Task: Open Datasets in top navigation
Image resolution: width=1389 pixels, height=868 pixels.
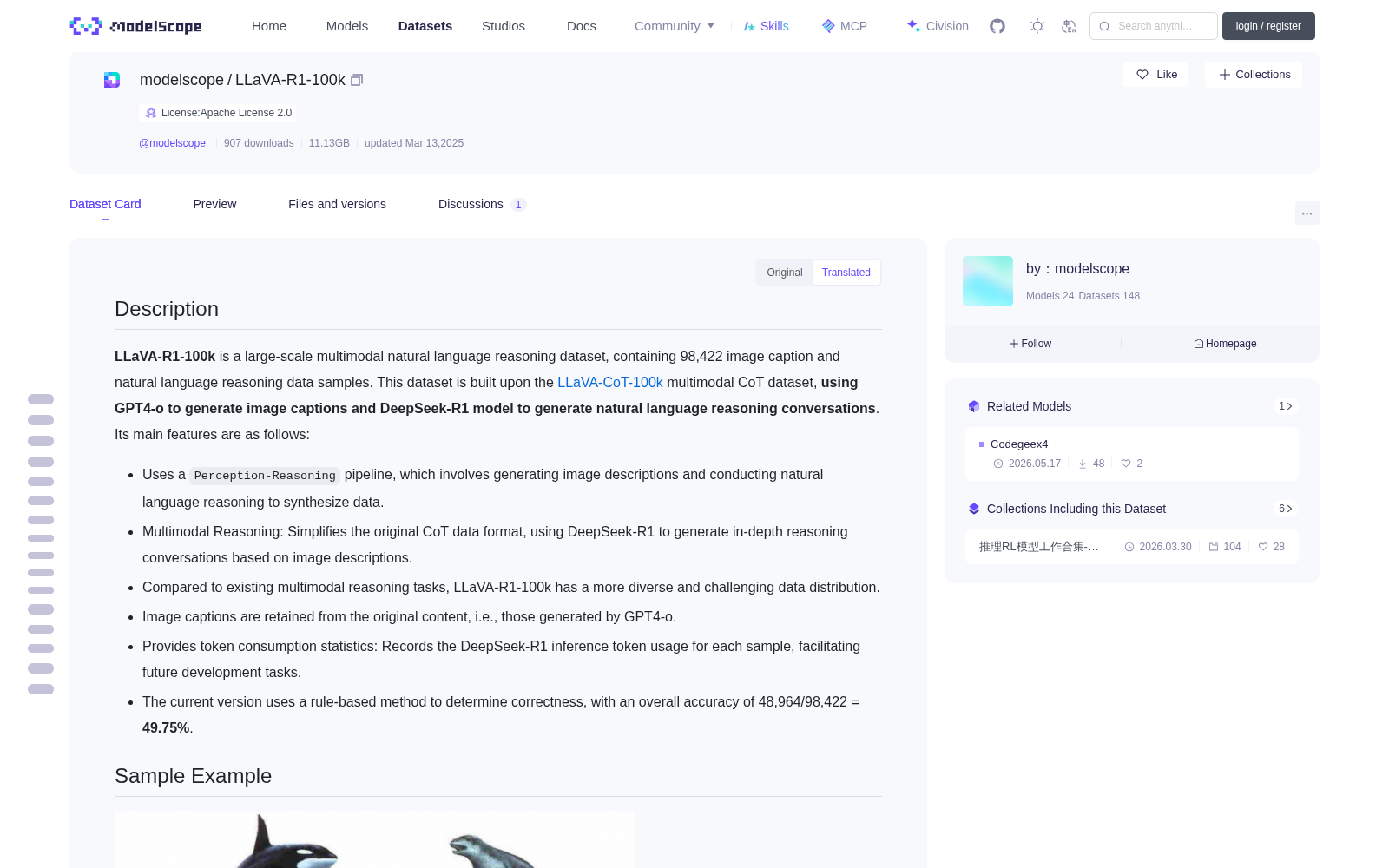Action: tap(425, 26)
